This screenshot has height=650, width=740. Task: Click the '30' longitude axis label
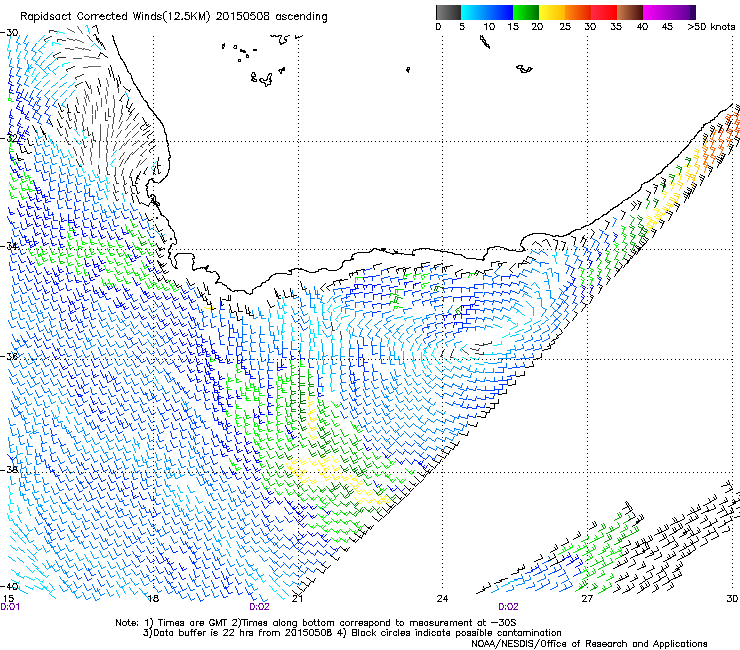[x=732, y=598]
